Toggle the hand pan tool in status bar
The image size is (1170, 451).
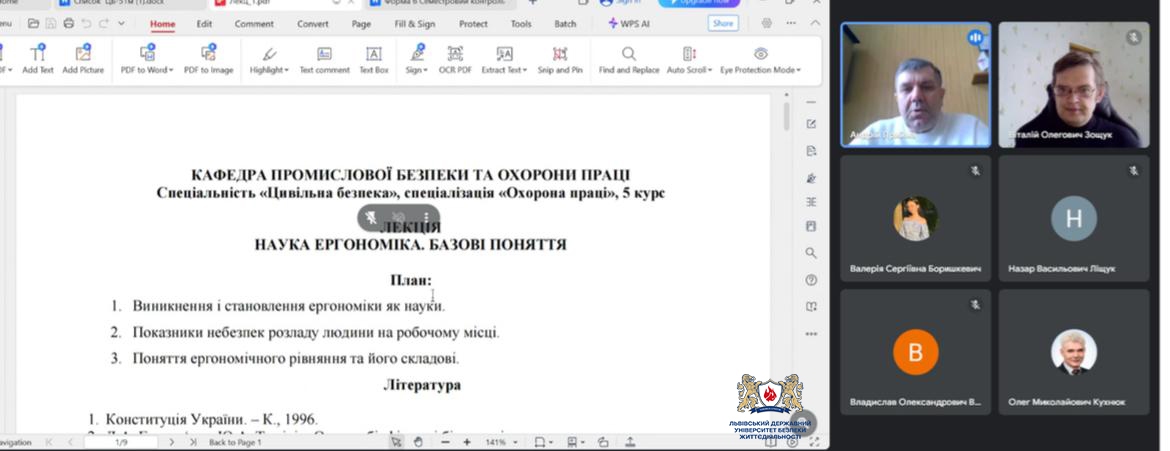coord(419,442)
